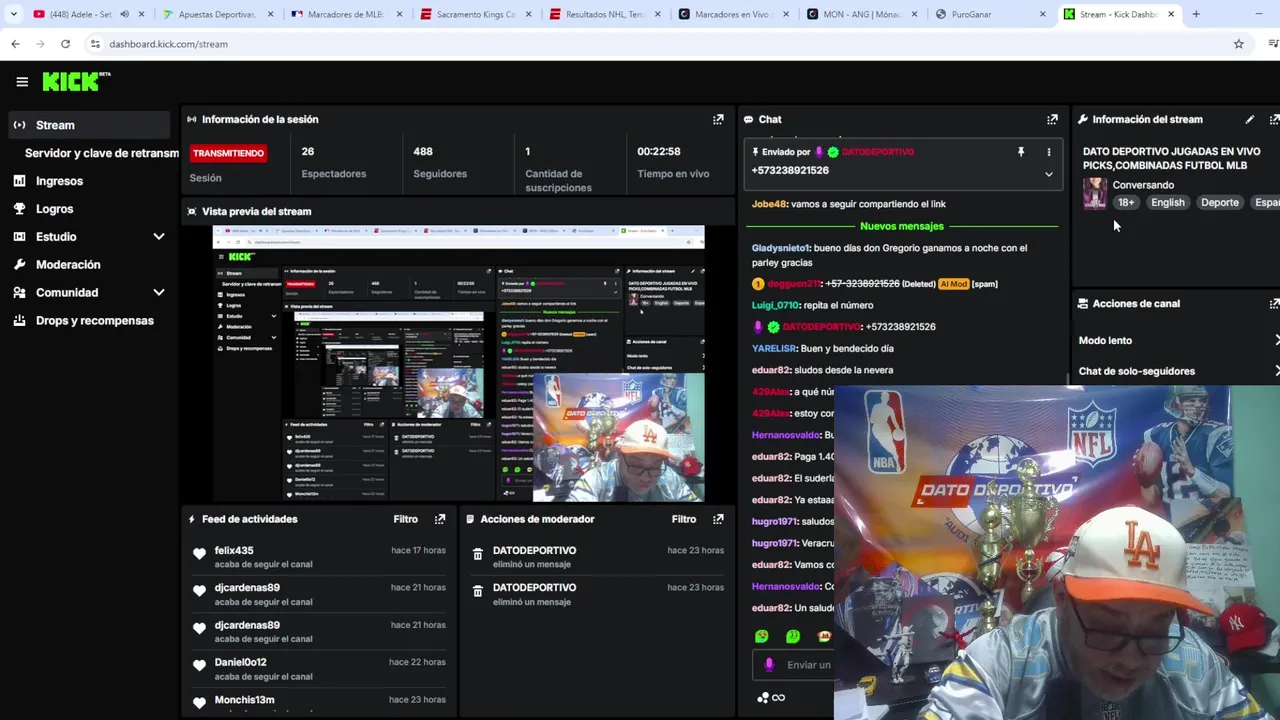Click trash icon on second DATODEPORTIVO action
The height and width of the screenshot is (720, 1280).
(x=478, y=591)
